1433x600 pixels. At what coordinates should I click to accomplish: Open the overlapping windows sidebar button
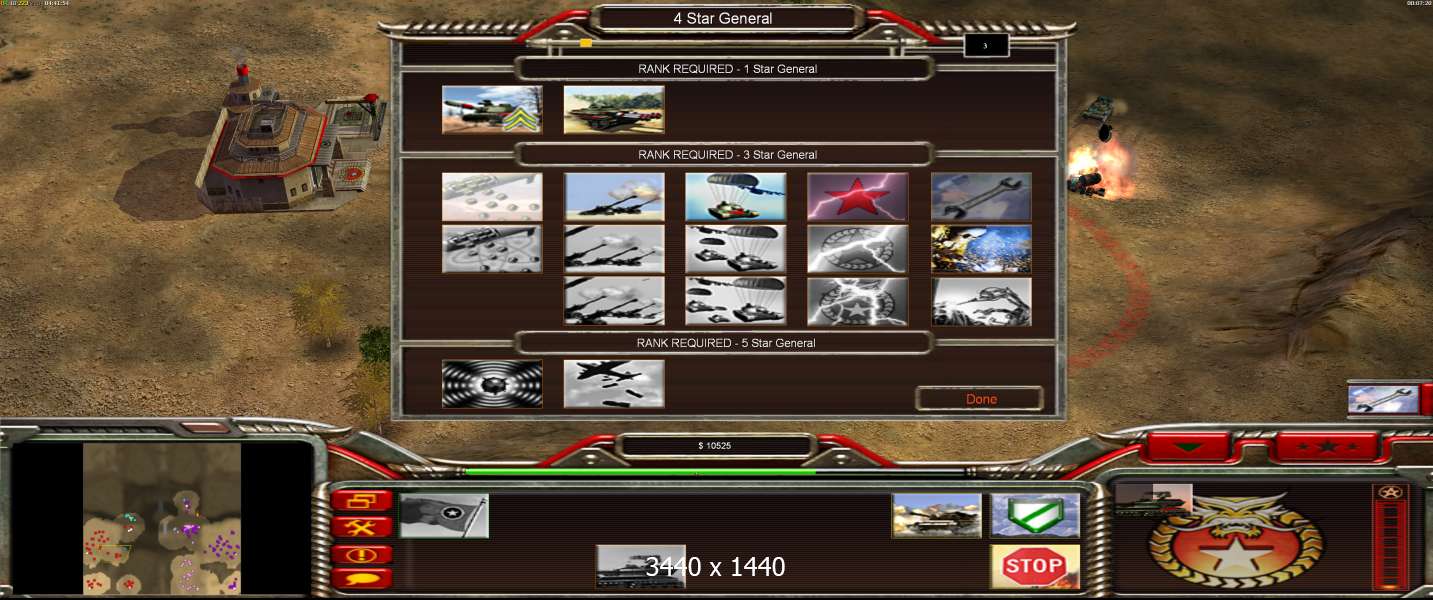361,500
